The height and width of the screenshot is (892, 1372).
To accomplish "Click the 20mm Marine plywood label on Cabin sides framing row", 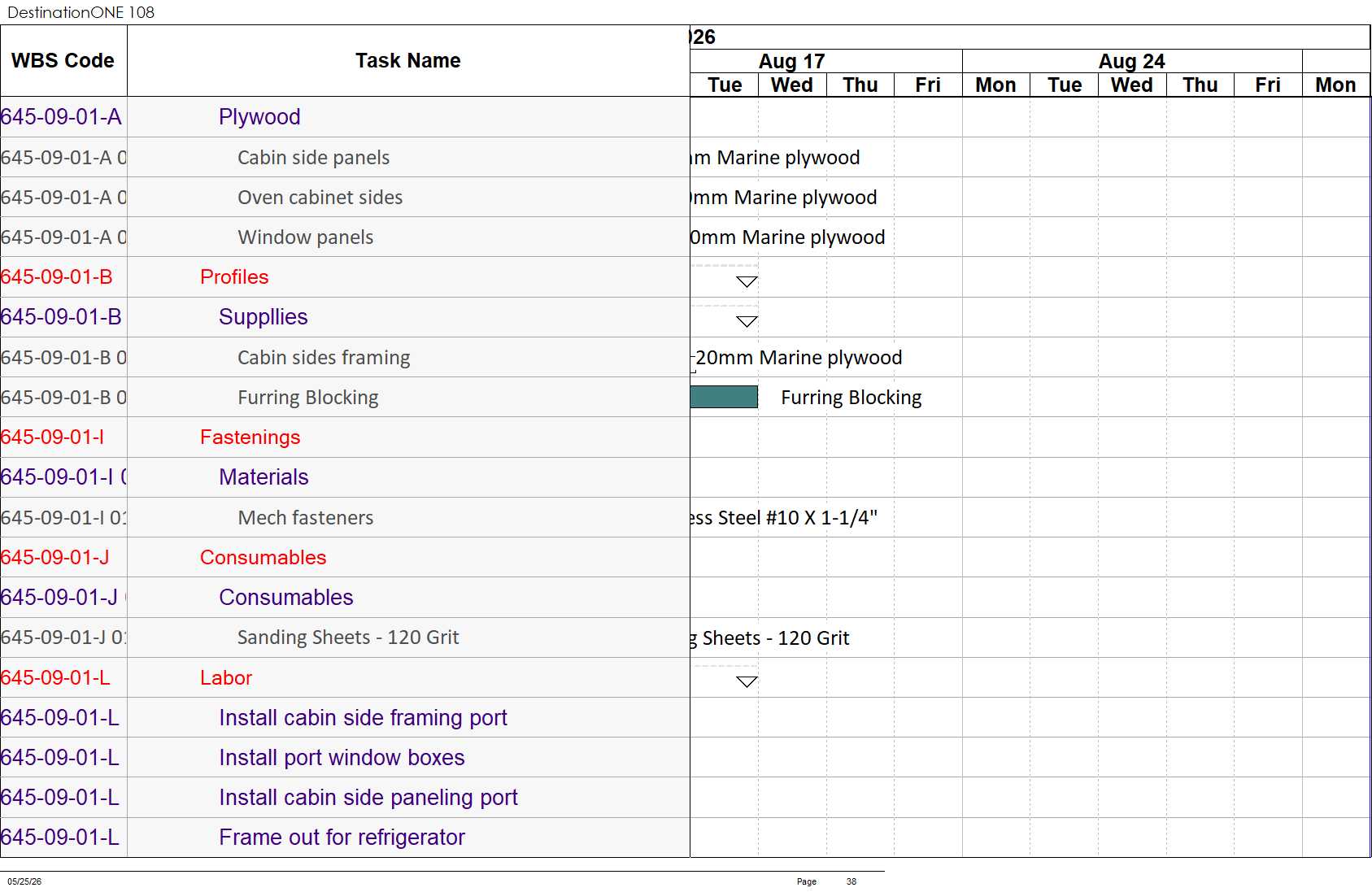I will tap(799, 358).
